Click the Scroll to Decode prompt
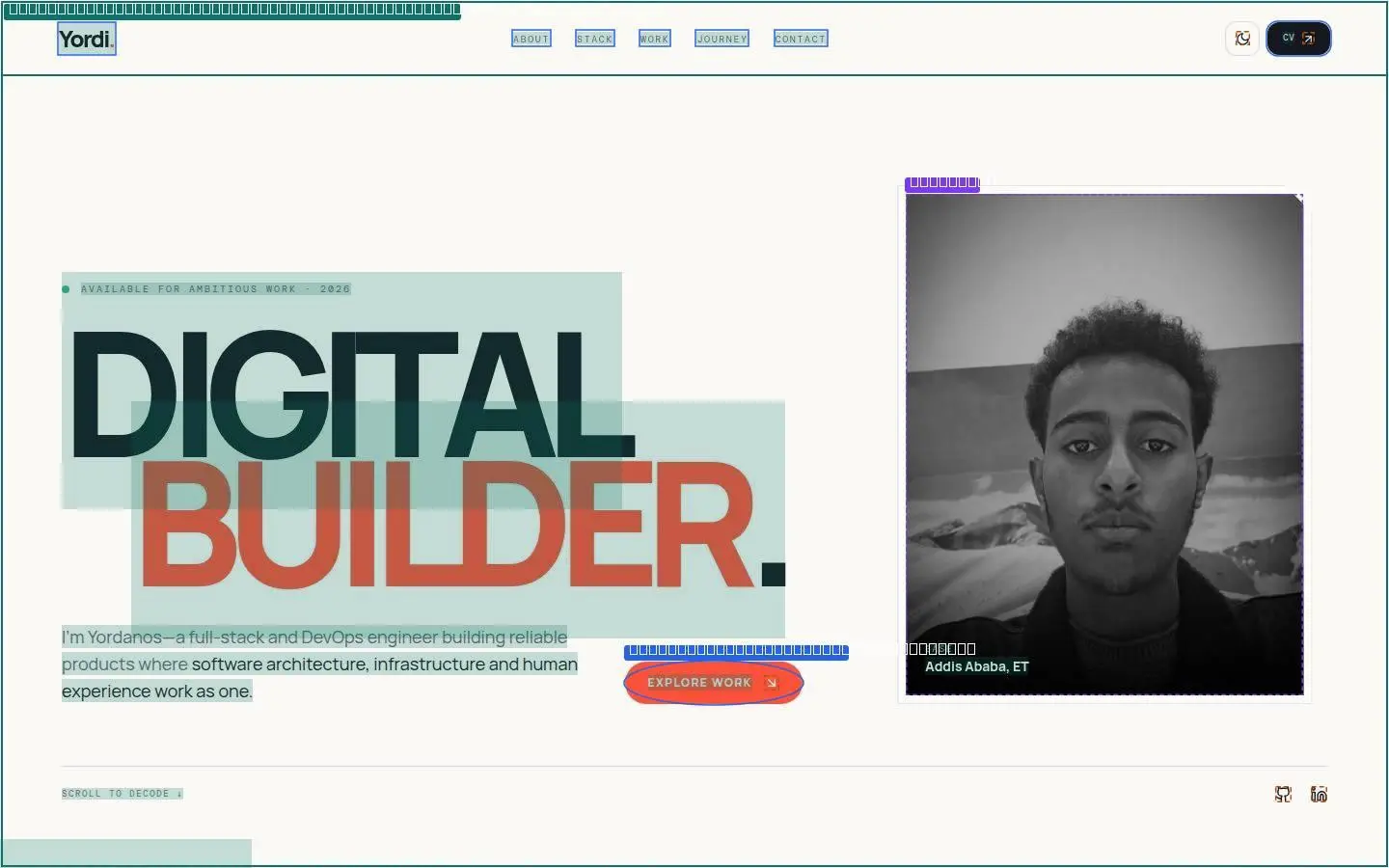The height and width of the screenshot is (868, 1389). (123, 794)
